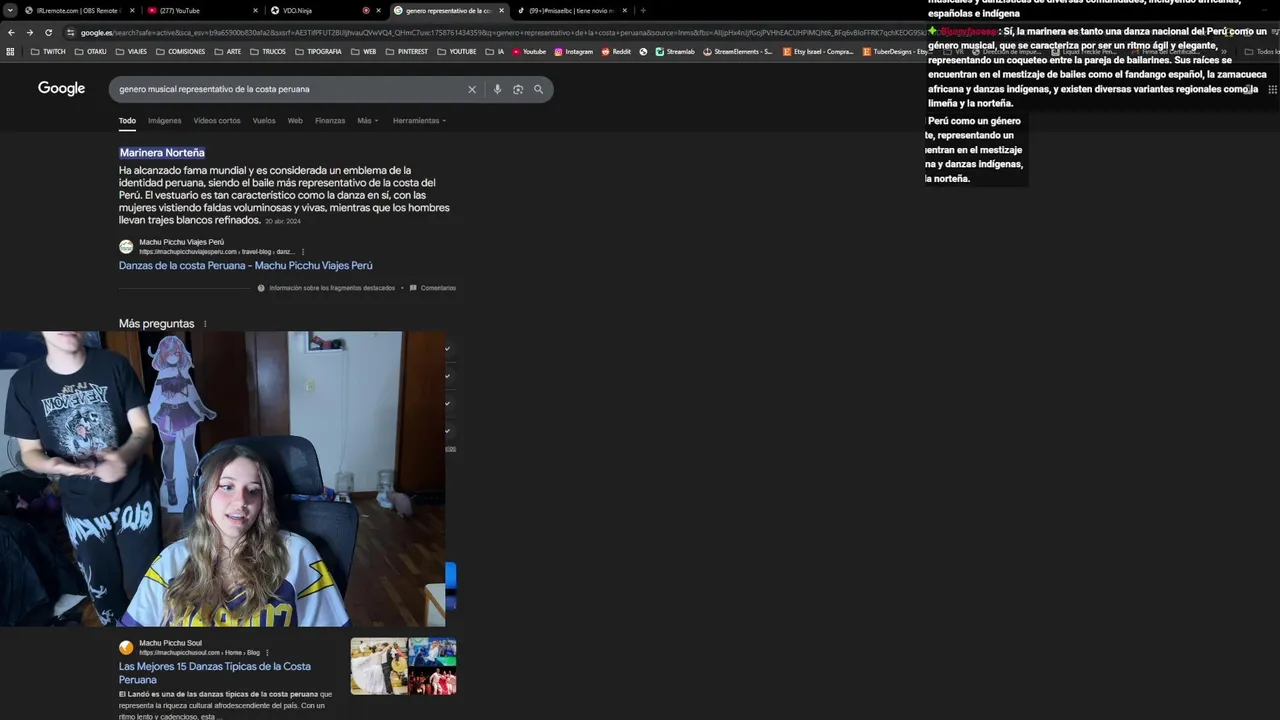Image resolution: width=1280 pixels, height=720 pixels.
Task: Open the tab search dropdown arrow
Action: coord(10,10)
